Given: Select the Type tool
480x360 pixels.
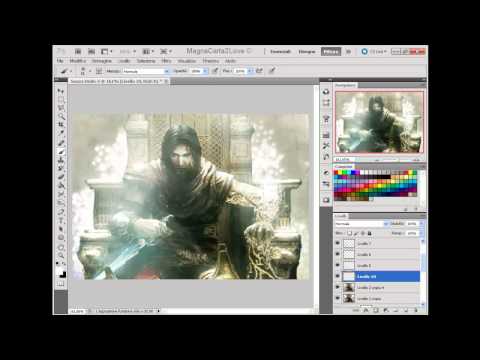Looking at the screenshot, I should [61, 221].
